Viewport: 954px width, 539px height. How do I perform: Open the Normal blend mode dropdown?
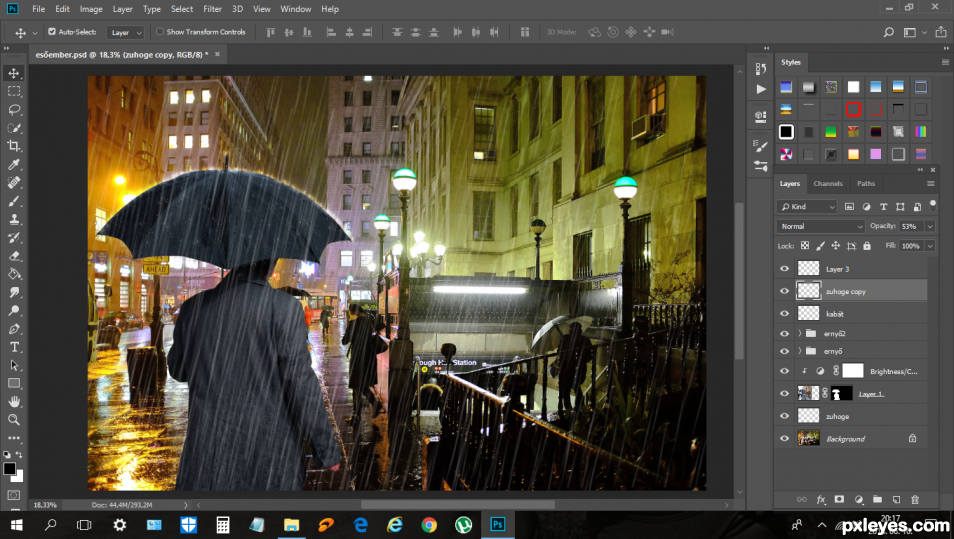point(821,226)
